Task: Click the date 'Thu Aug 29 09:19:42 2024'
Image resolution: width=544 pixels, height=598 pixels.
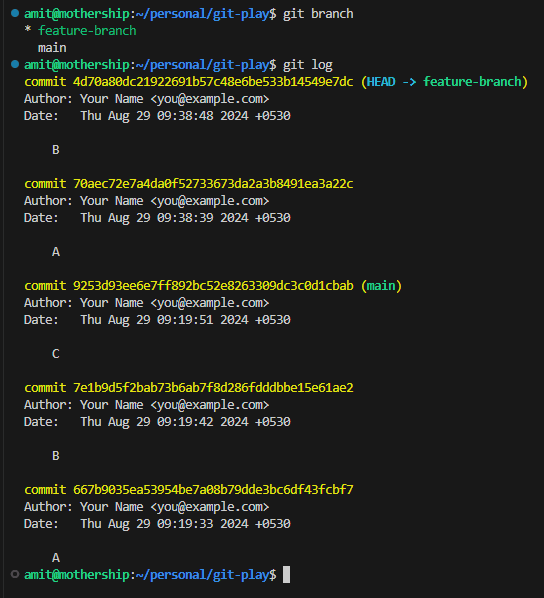Action: 164,422
